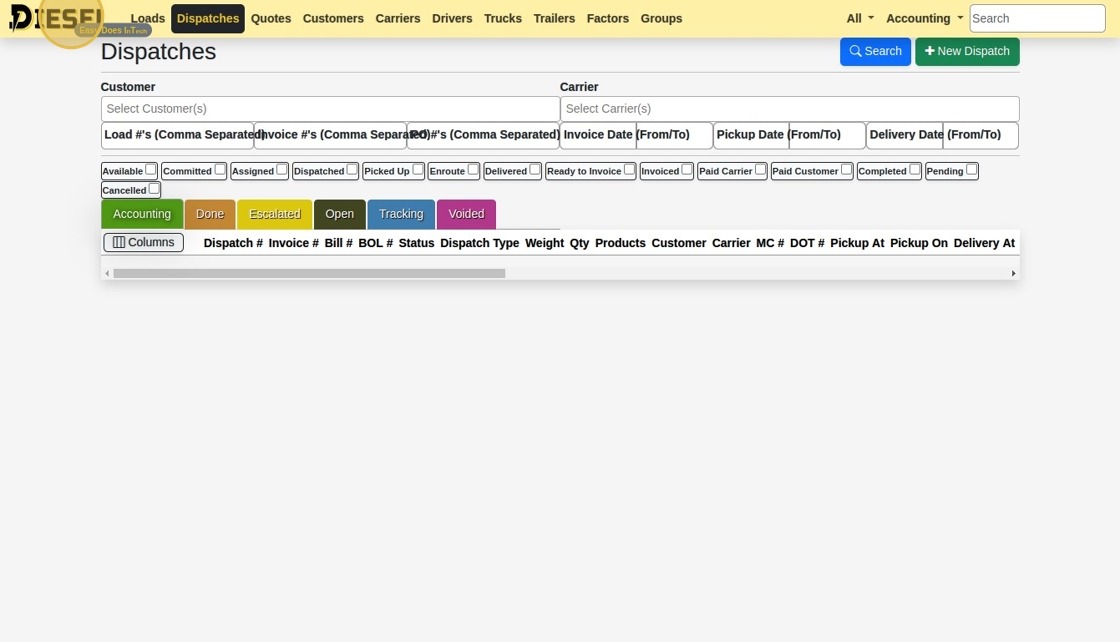
Task: Click the MC # column header
Action: click(x=770, y=243)
